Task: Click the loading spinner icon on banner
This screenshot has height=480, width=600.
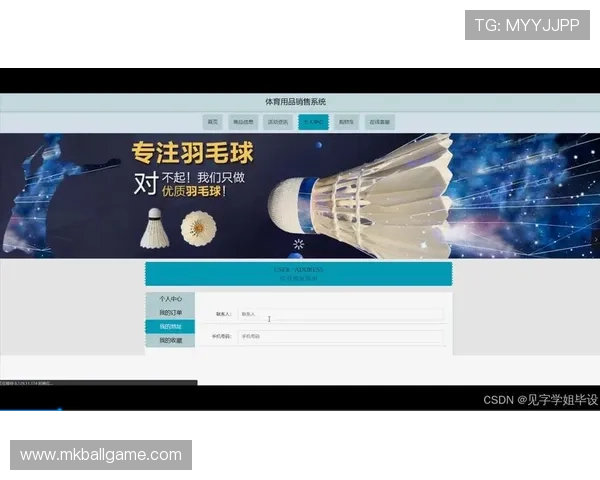Action: pos(298,244)
